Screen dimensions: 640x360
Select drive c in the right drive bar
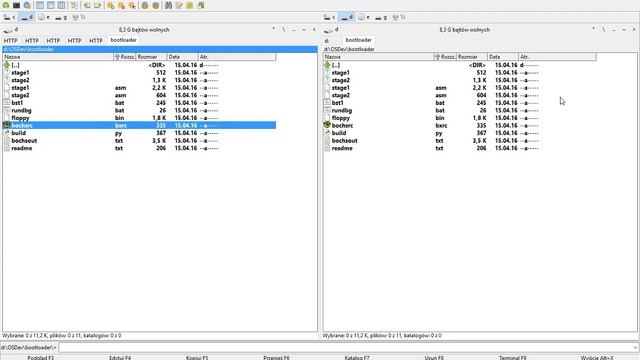pos(329,17)
